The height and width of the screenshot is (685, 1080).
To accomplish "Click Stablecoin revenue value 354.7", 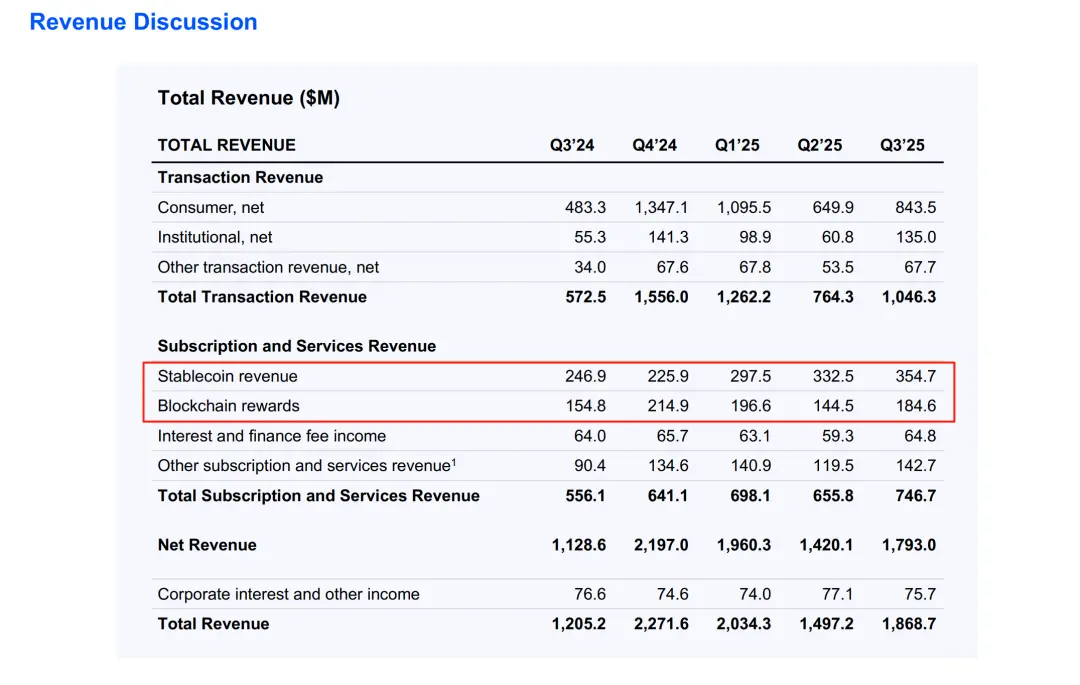I will pyautogui.click(x=915, y=376).
